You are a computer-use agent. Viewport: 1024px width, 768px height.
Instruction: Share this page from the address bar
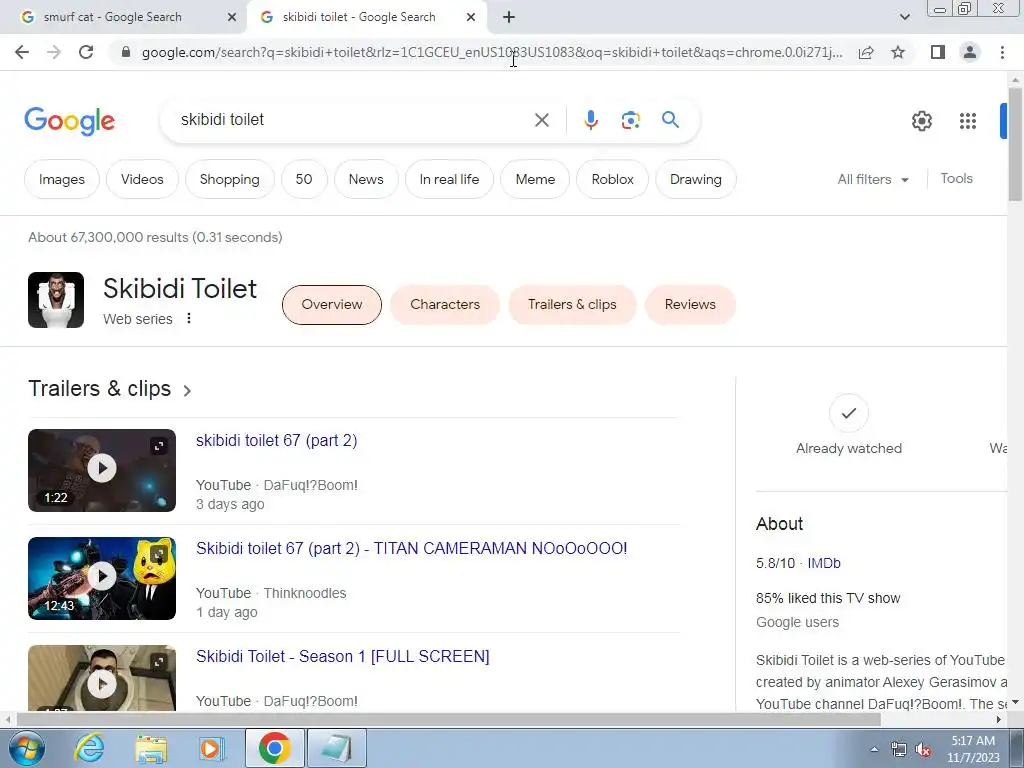coord(866,52)
